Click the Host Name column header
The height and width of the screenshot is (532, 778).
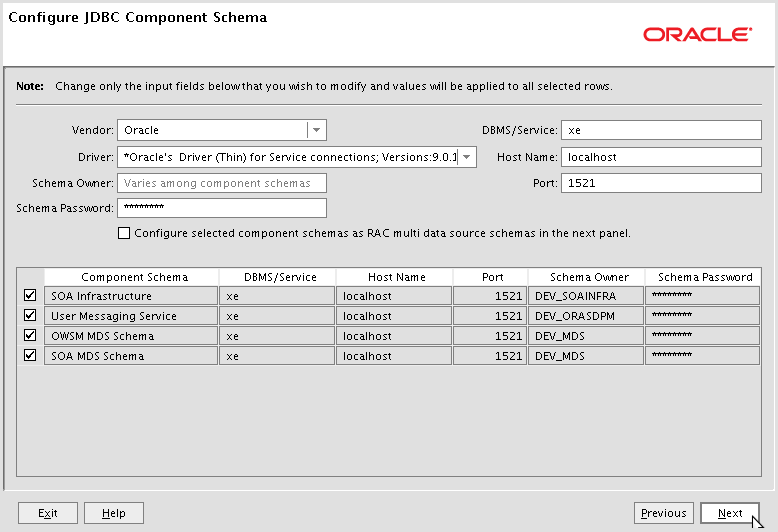click(x=394, y=277)
